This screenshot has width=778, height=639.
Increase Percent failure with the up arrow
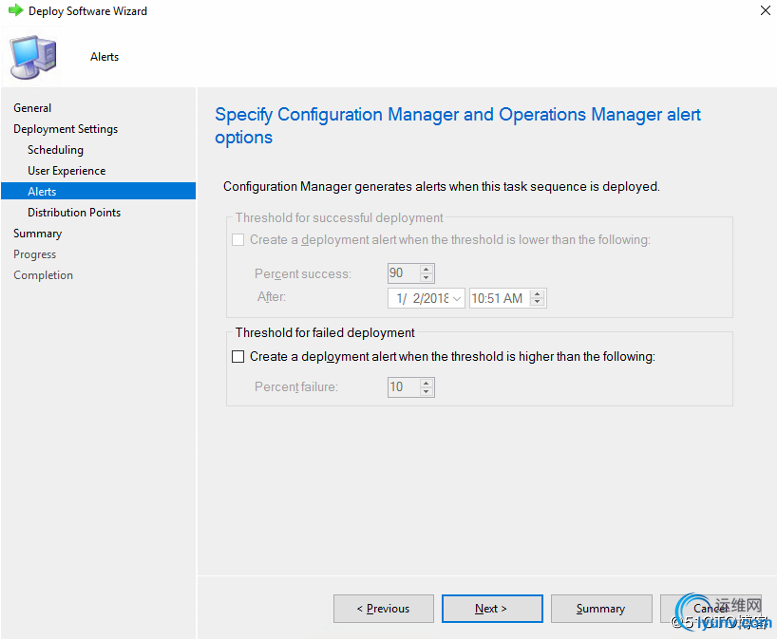pos(426,383)
